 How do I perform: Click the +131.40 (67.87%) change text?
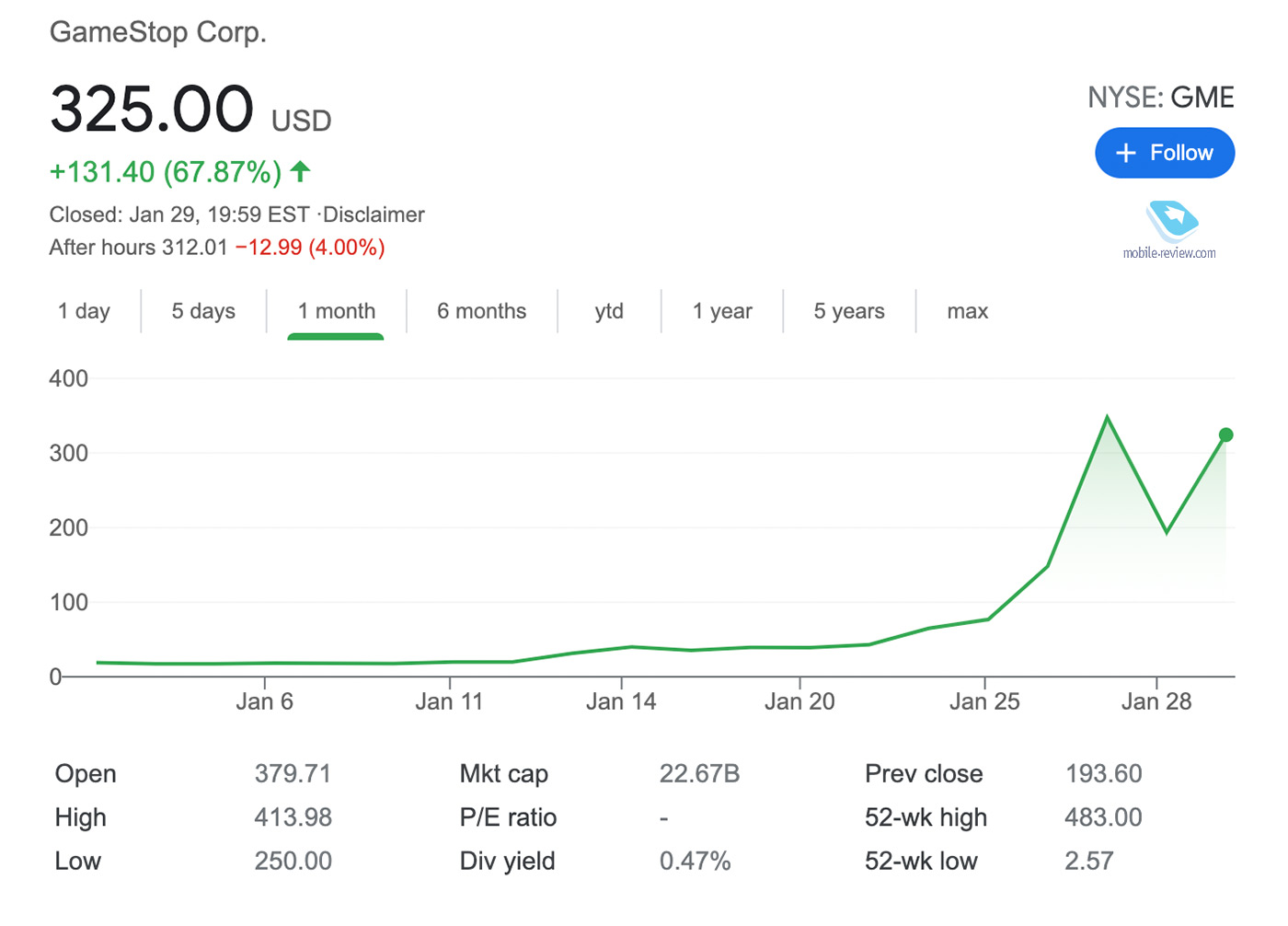click(x=166, y=171)
